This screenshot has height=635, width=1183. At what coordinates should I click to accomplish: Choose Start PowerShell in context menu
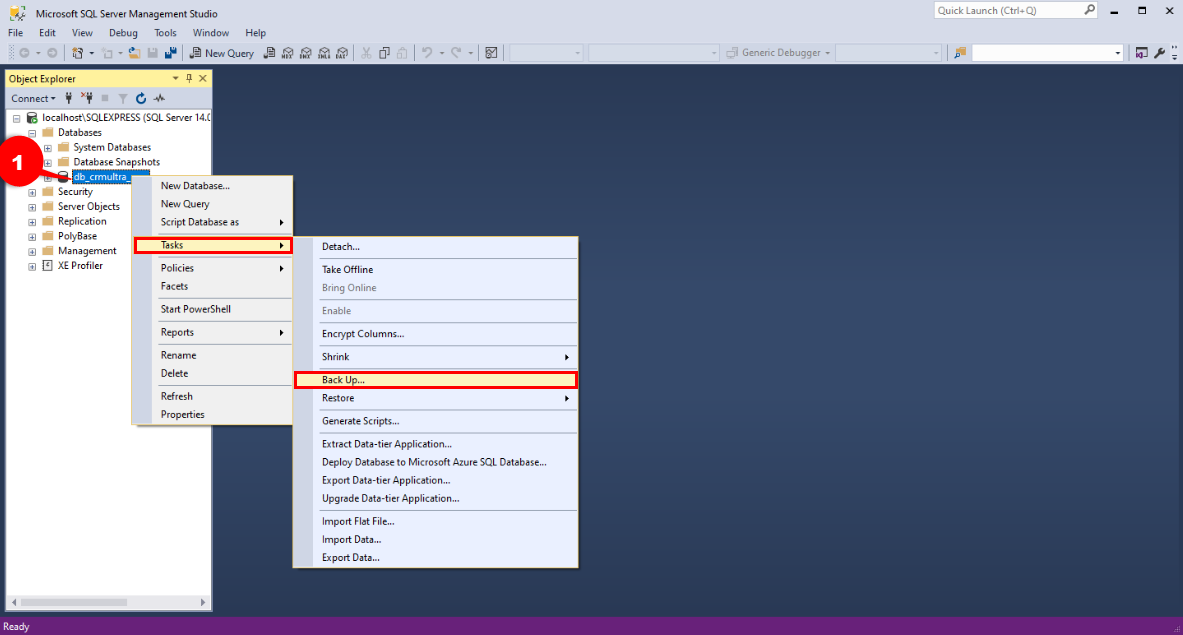(213, 309)
